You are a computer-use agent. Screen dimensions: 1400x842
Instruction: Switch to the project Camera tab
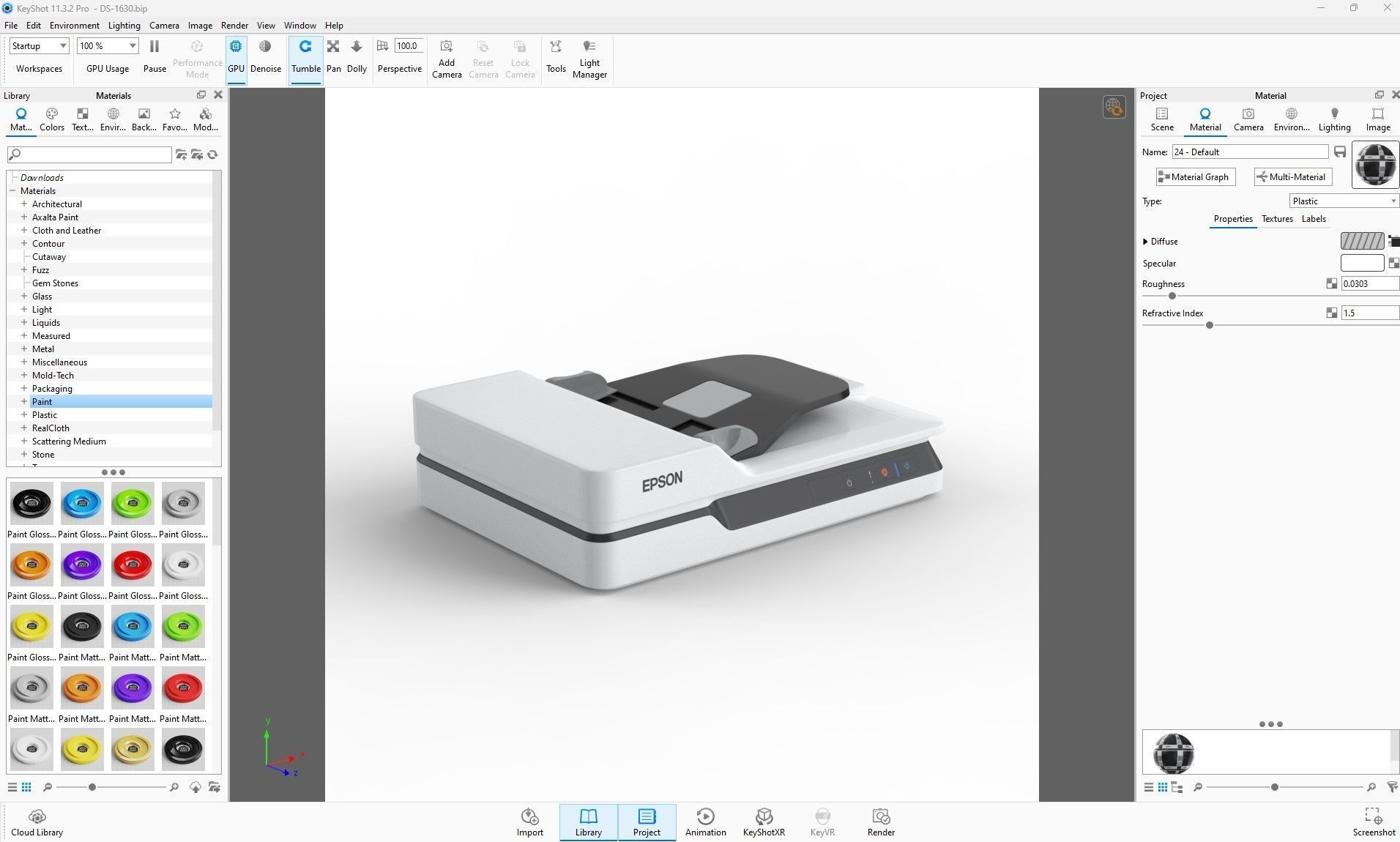1248,119
